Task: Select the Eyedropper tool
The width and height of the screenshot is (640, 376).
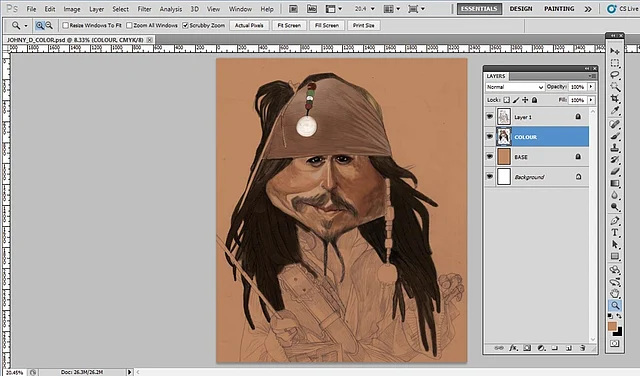Action: [615, 110]
